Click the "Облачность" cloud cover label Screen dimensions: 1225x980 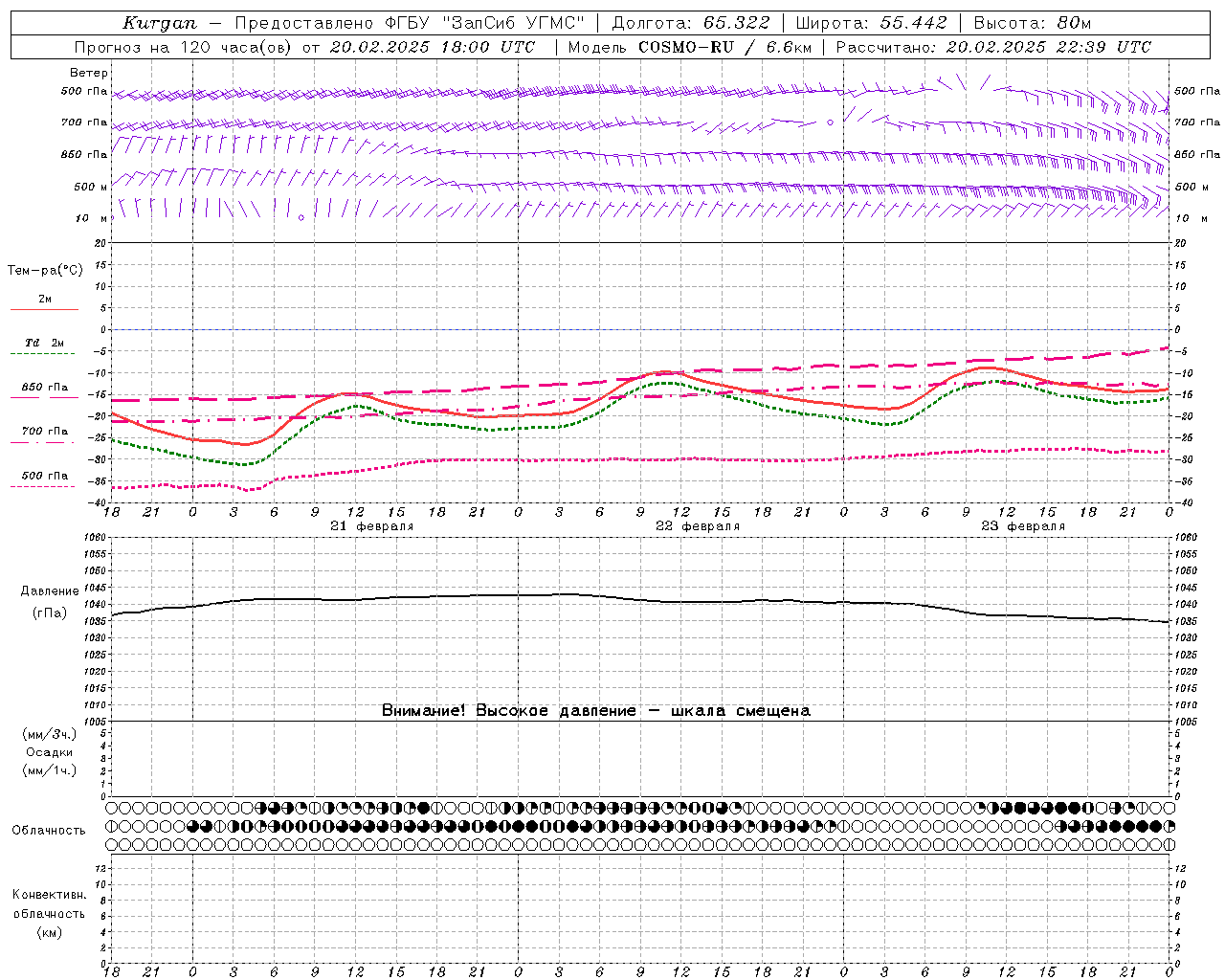49,830
